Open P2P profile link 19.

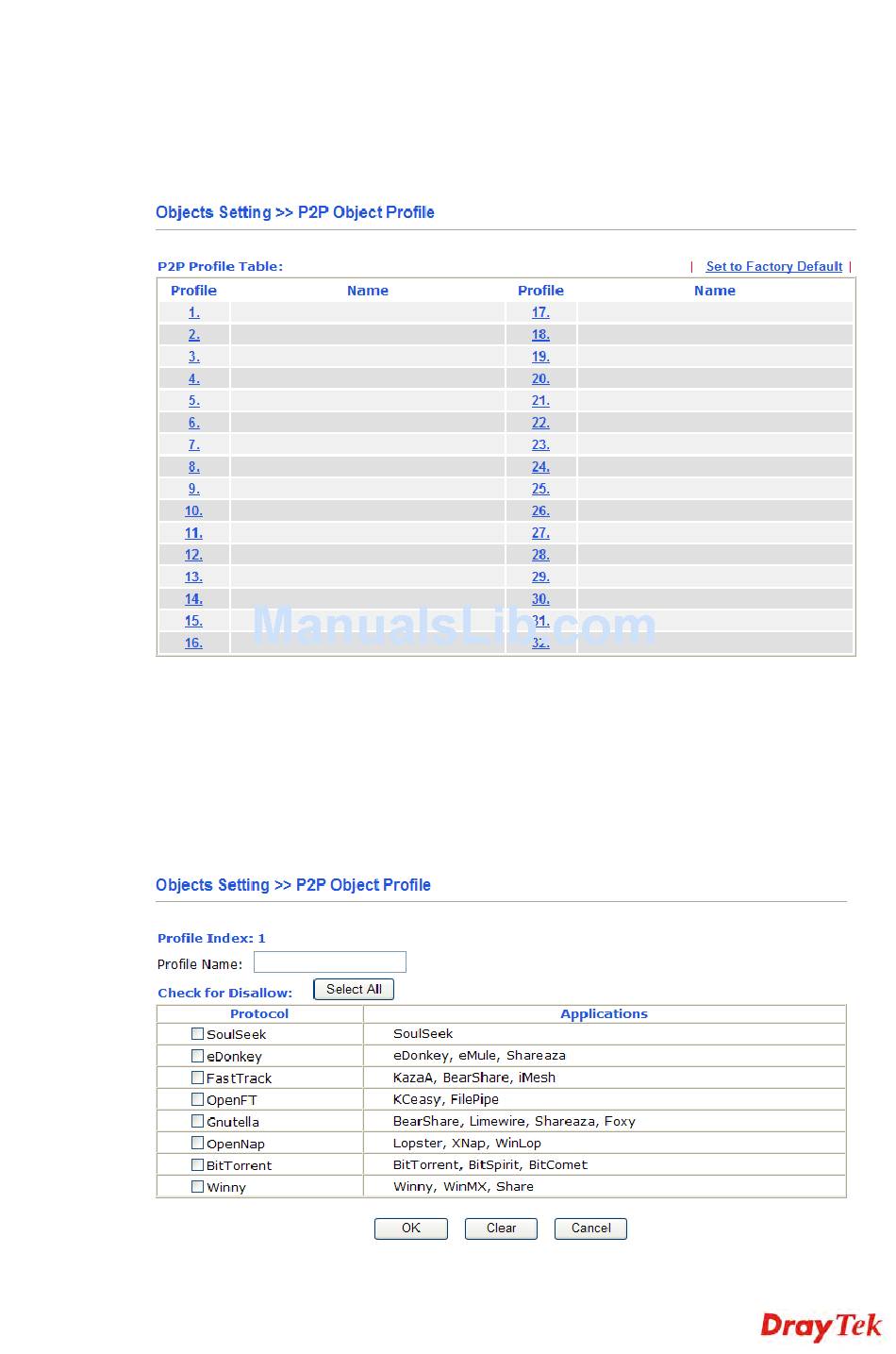point(540,357)
